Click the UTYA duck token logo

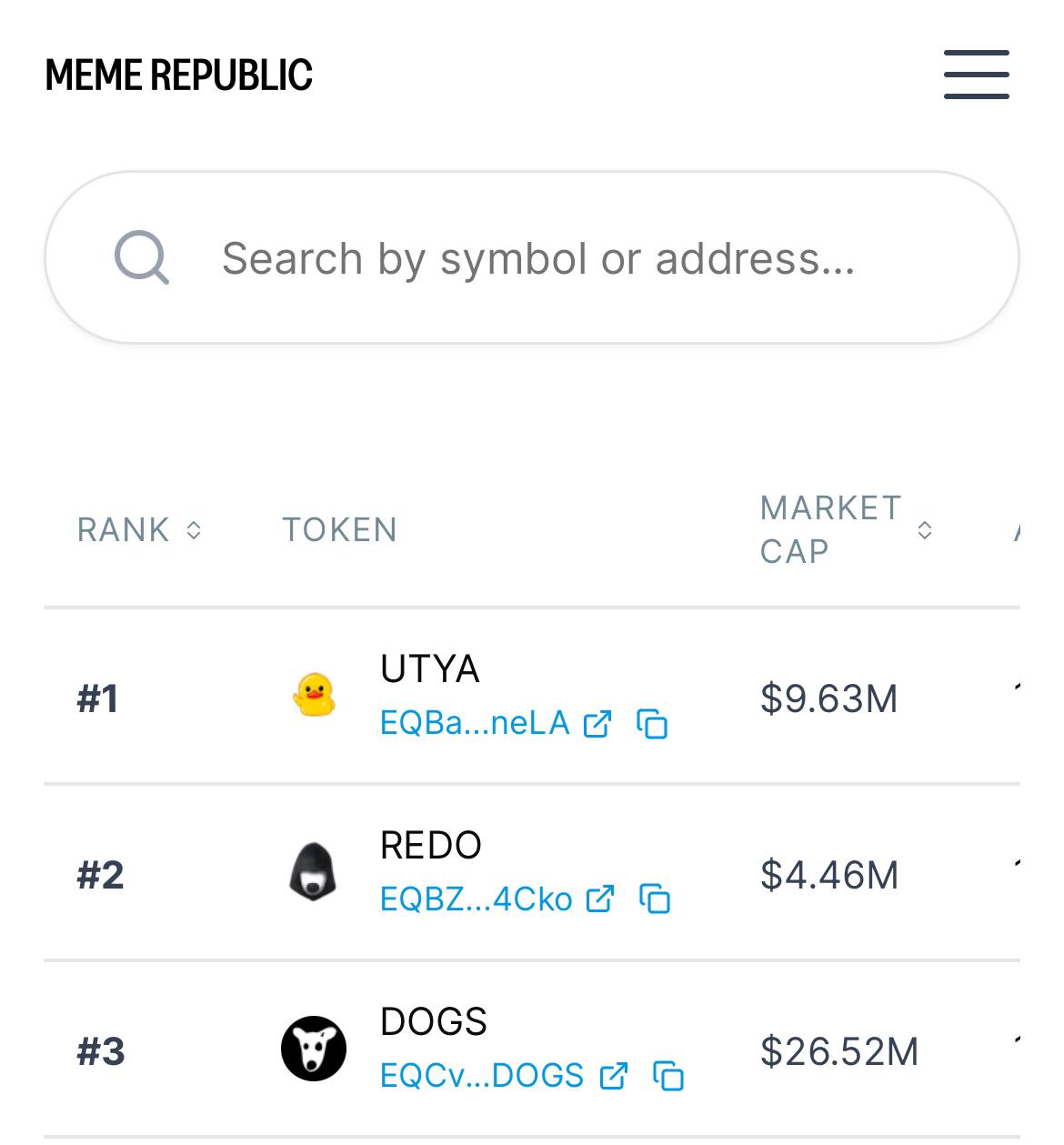(314, 696)
